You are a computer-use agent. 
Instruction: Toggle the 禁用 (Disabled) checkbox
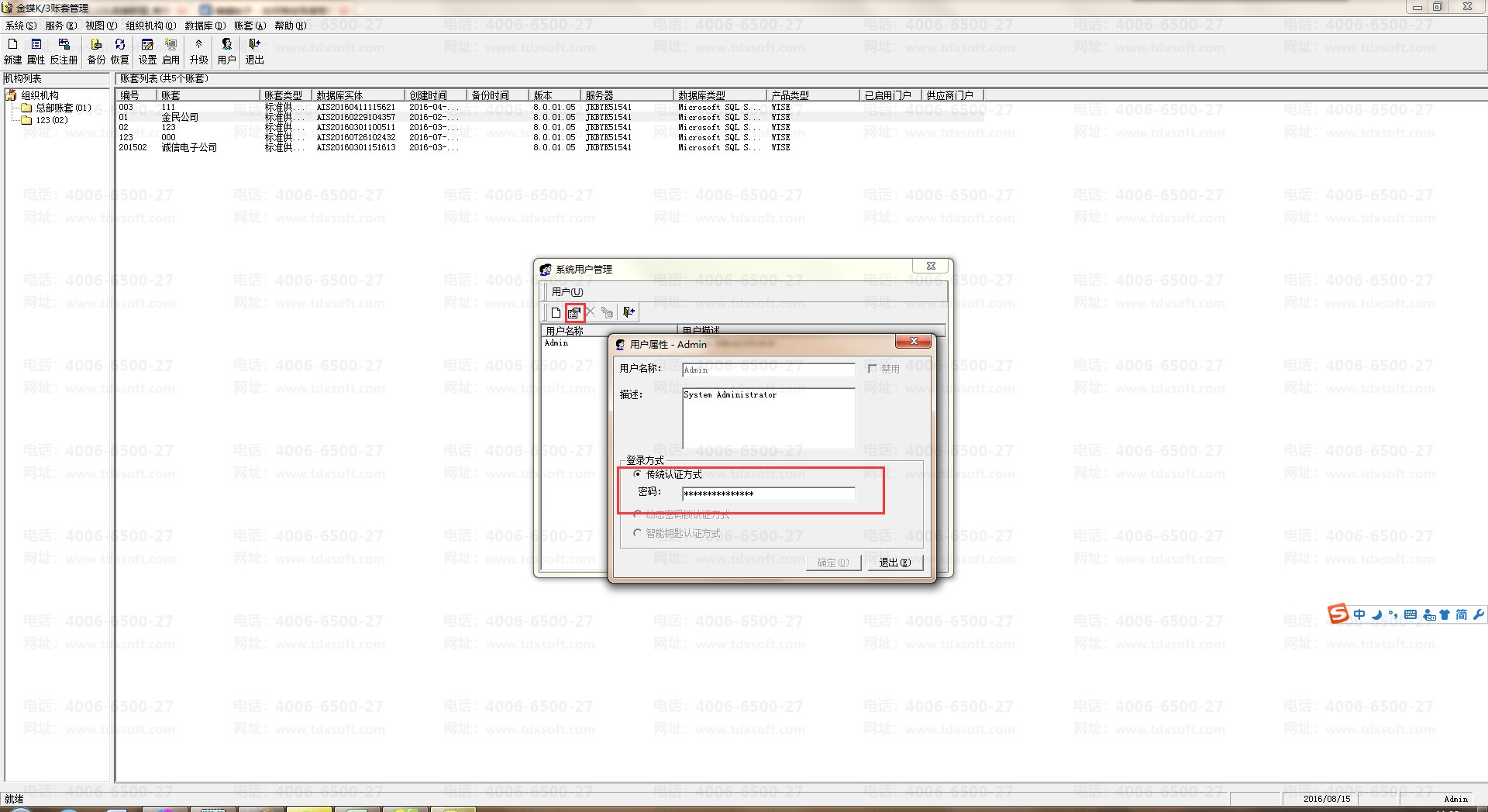point(873,369)
